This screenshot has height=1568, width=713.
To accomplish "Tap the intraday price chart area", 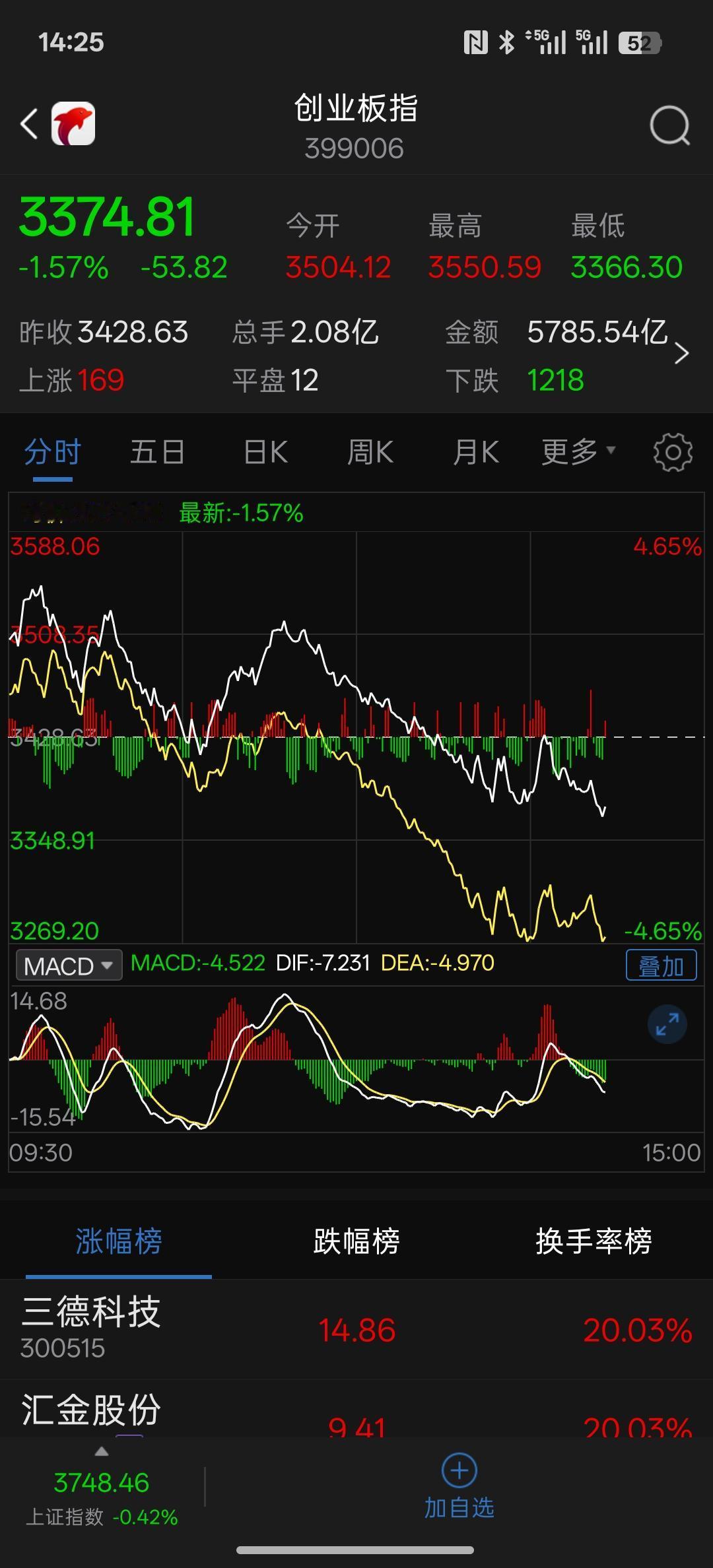I will click(356, 737).
